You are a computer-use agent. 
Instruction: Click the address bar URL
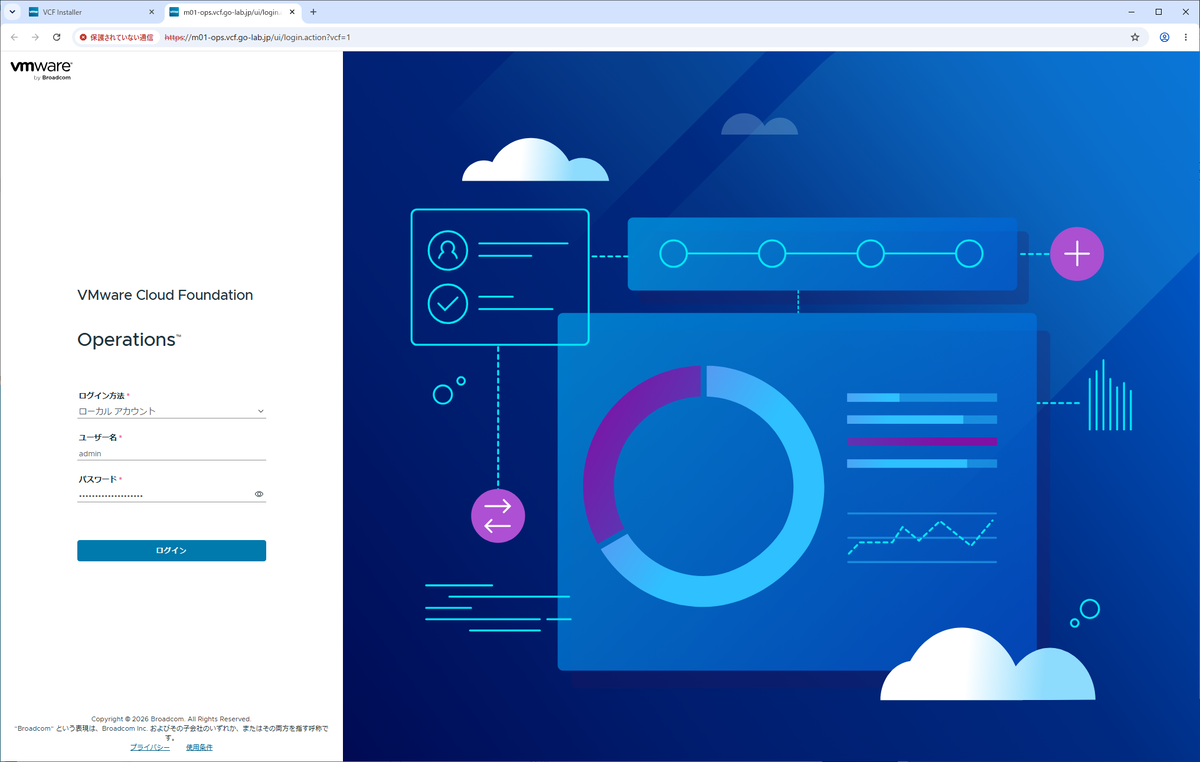(x=257, y=37)
